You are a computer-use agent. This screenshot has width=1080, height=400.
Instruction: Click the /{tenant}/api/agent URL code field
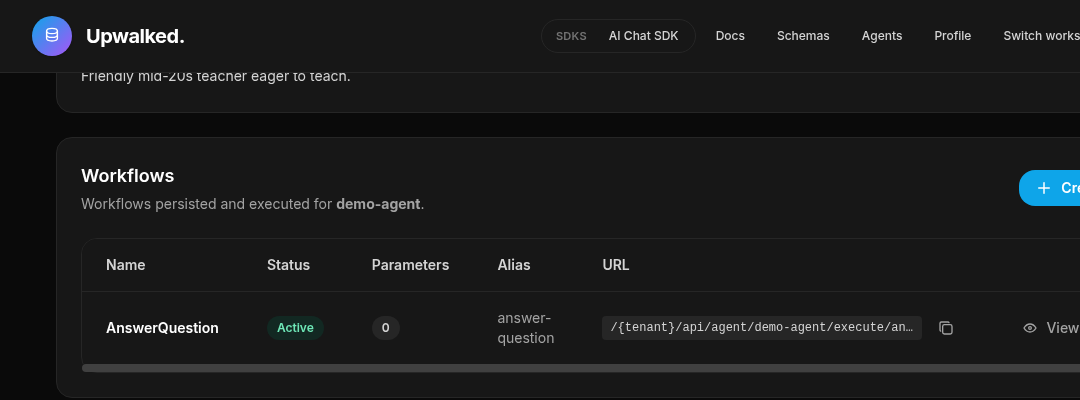(x=762, y=328)
